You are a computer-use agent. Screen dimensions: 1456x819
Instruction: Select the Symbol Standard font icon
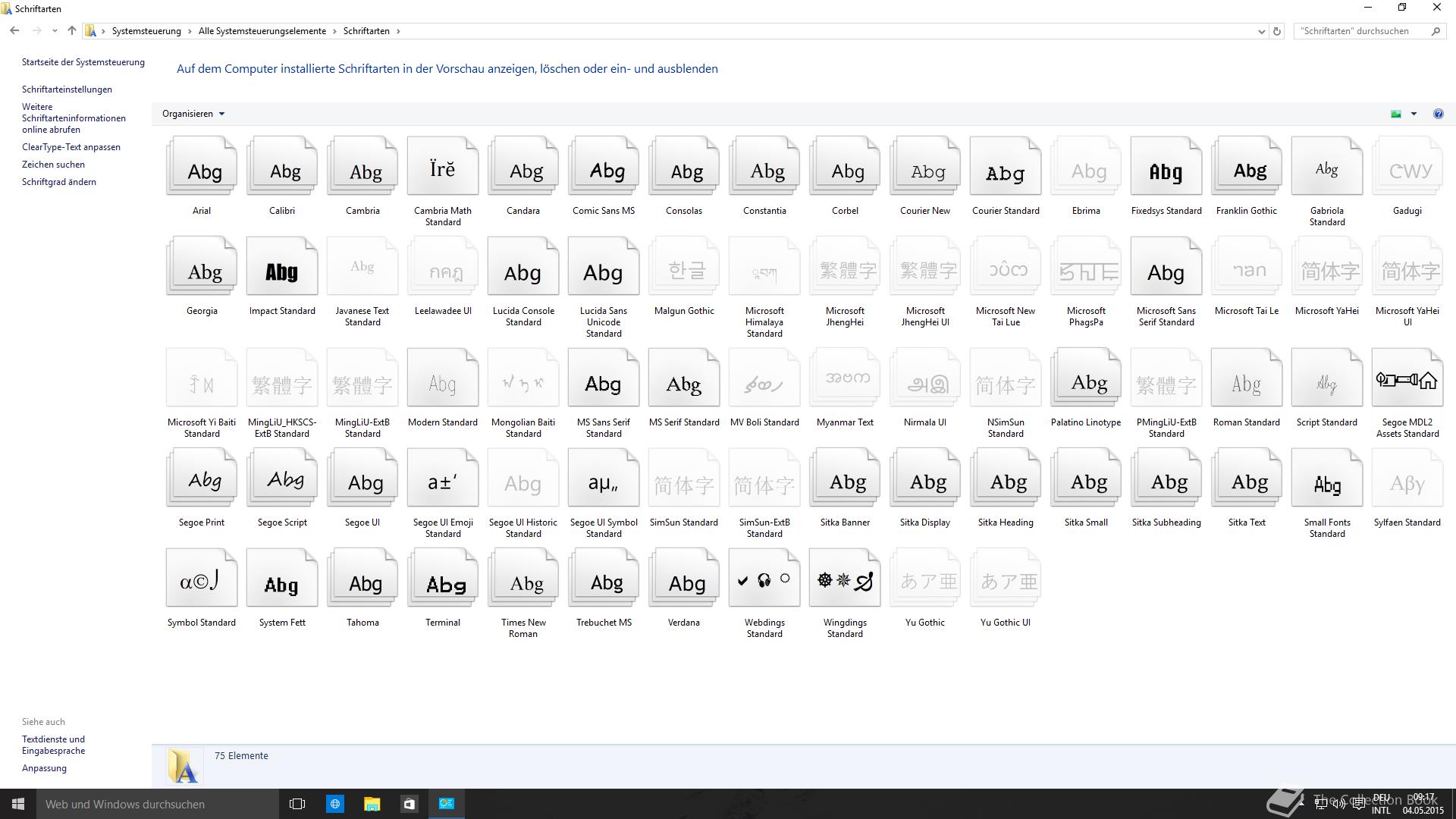[202, 578]
